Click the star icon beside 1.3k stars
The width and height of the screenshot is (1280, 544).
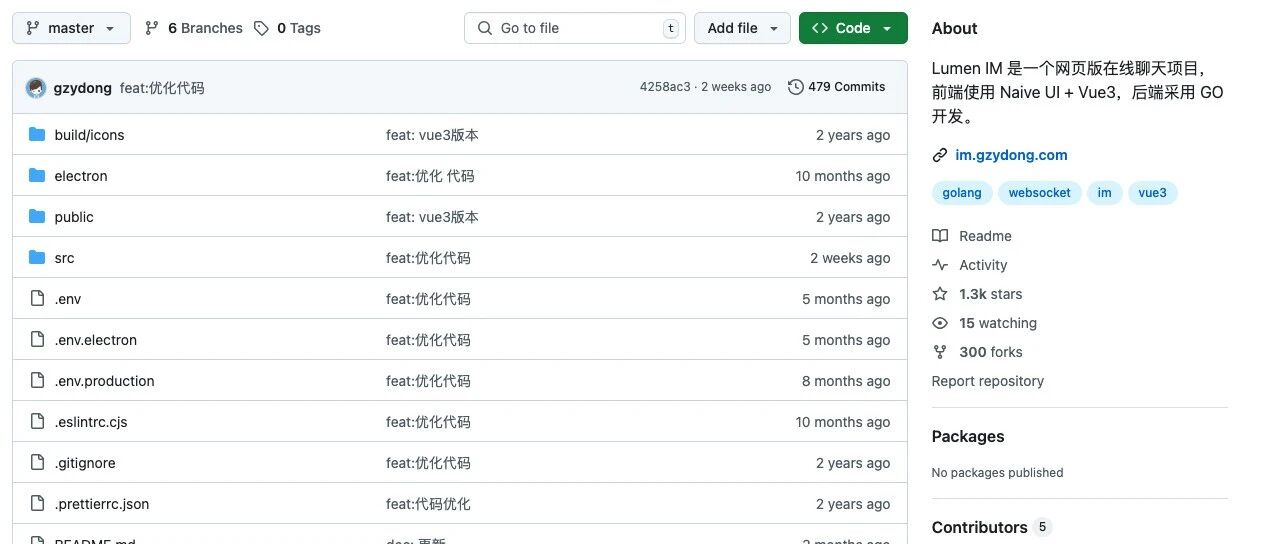point(940,294)
